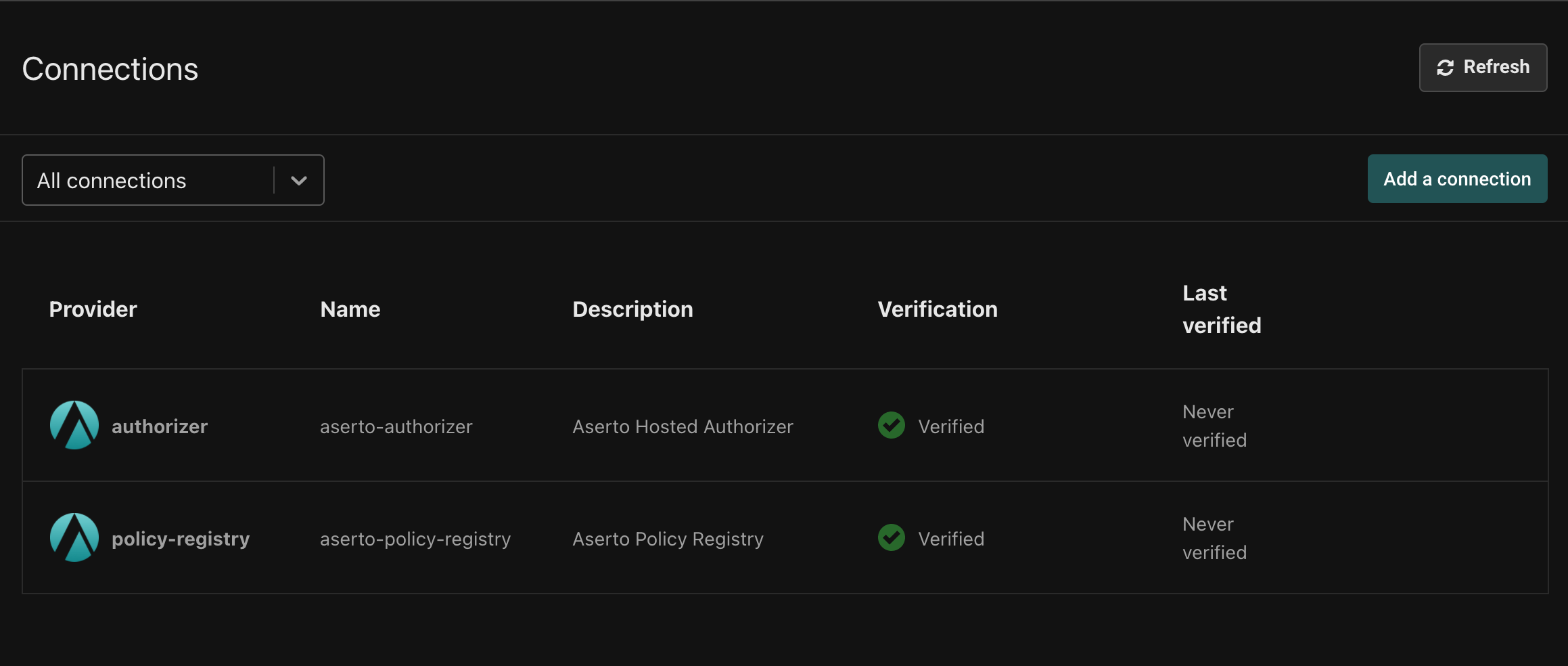Open the policy-registry provider row

[x=181, y=539]
